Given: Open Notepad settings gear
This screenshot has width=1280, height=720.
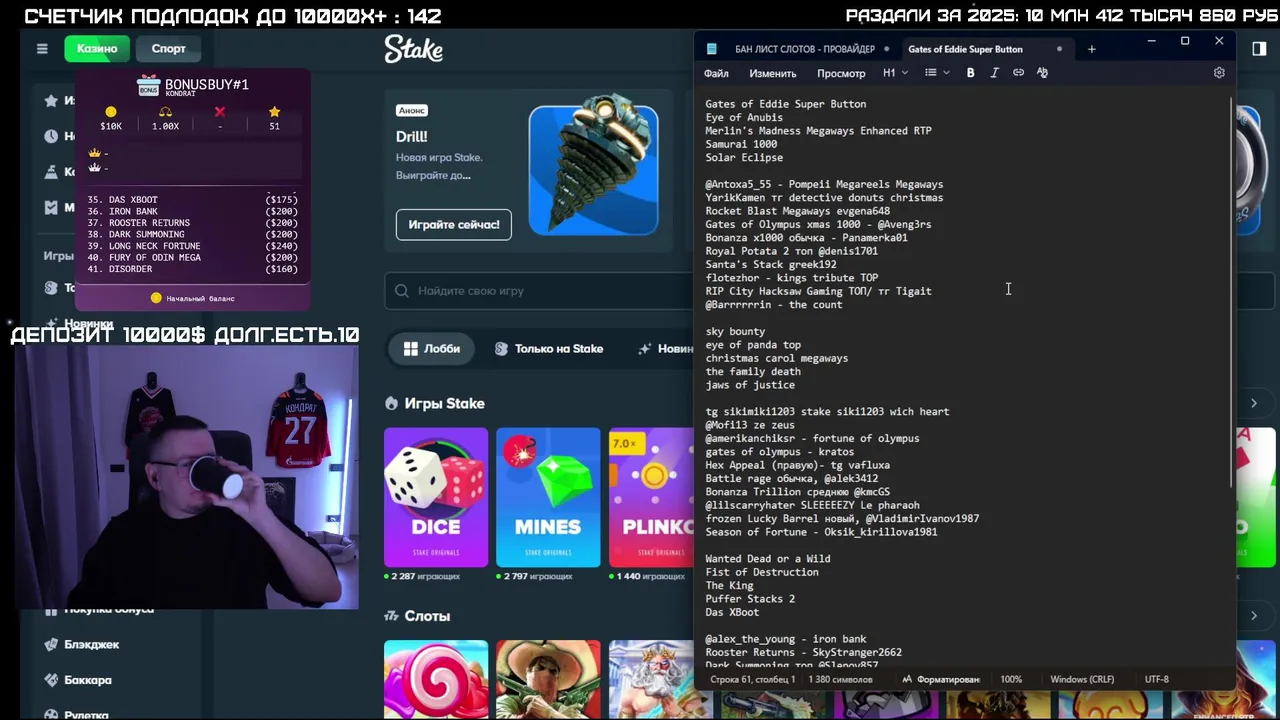Looking at the screenshot, I should point(1219,73).
